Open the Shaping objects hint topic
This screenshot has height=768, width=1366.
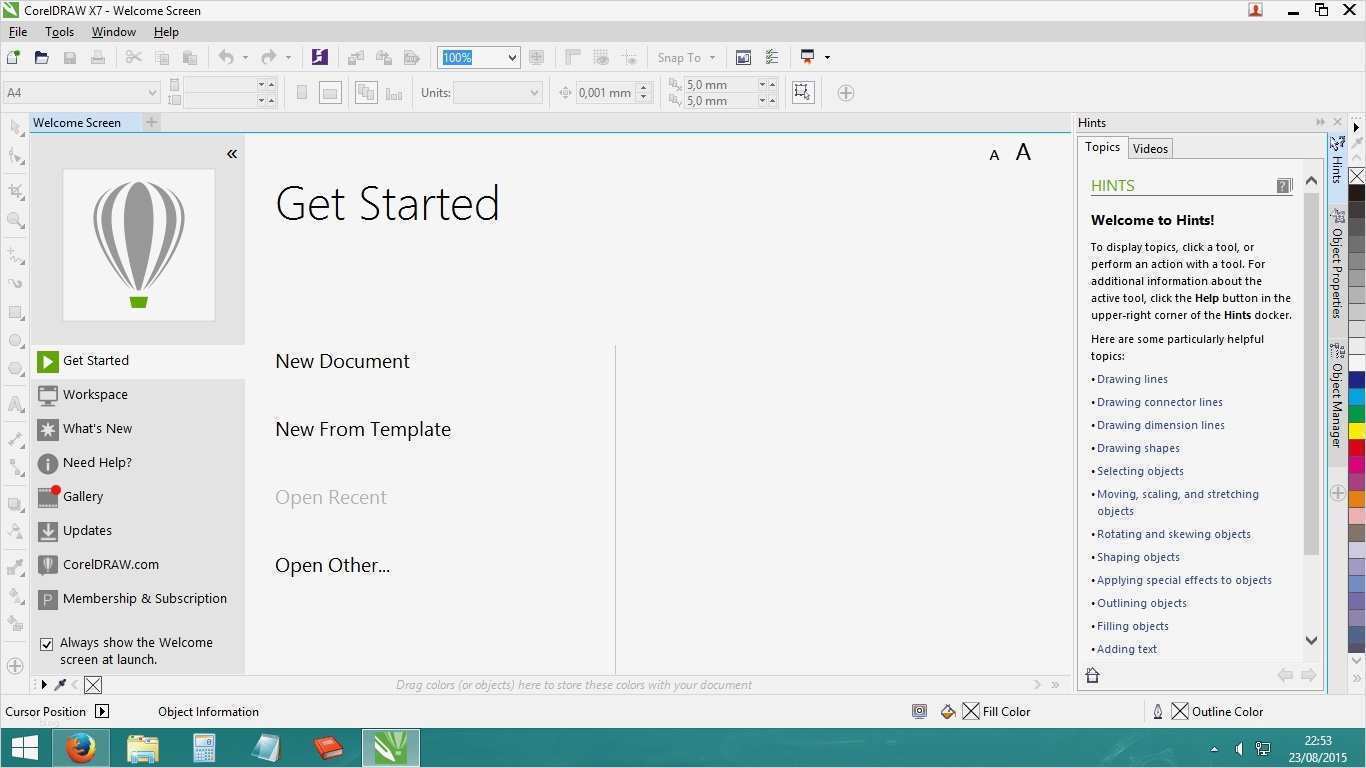(1138, 557)
